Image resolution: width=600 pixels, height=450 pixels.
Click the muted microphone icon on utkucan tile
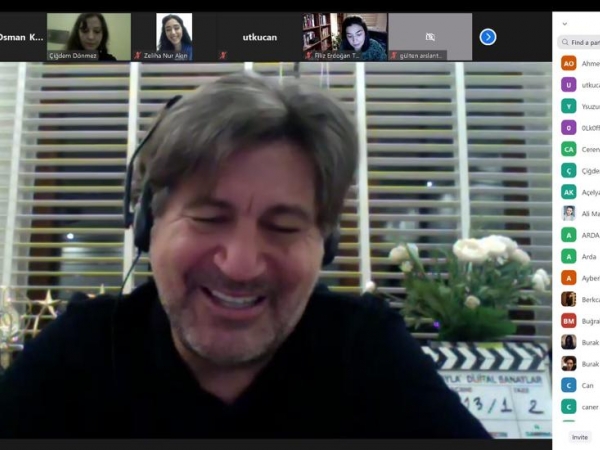223,55
